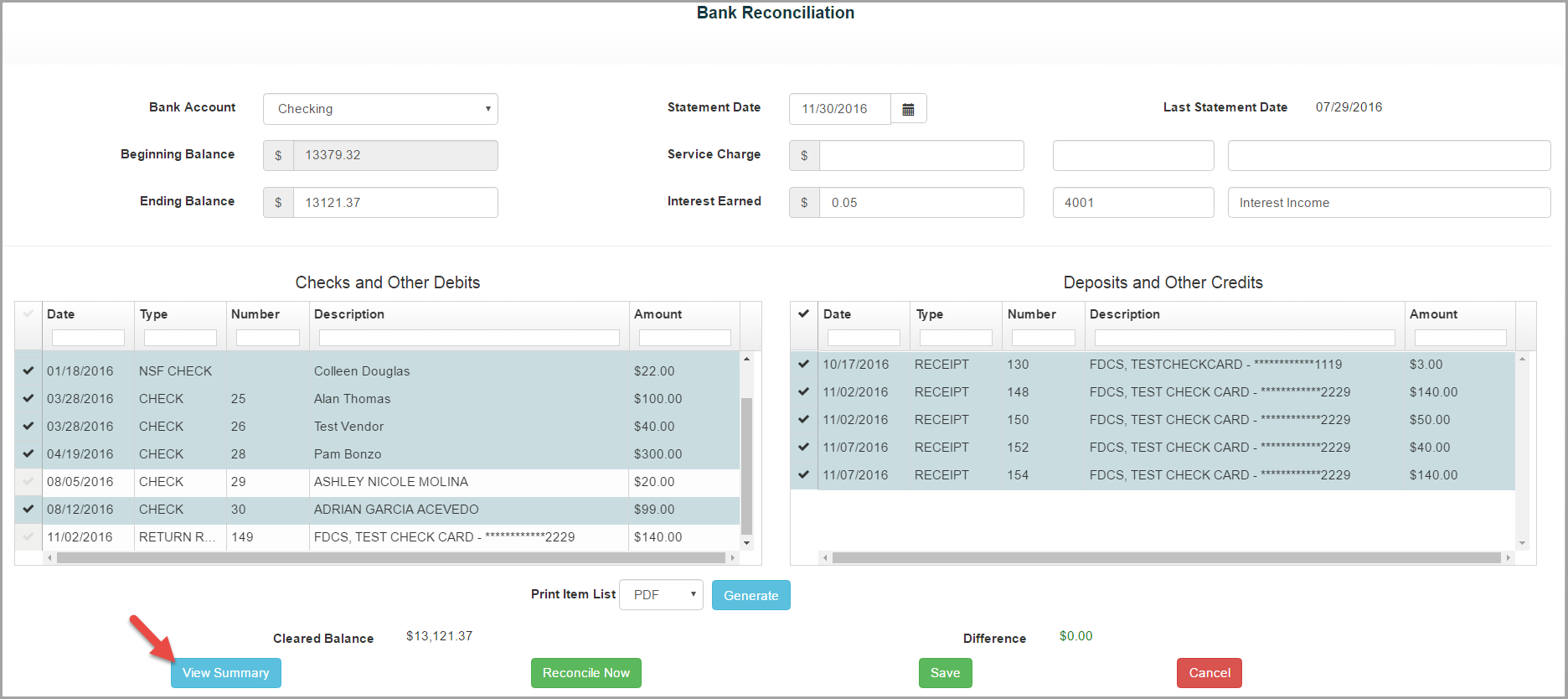The image size is (1568, 699).
Task: Sort Deposits table by the Number column header
Action: pos(1032,314)
